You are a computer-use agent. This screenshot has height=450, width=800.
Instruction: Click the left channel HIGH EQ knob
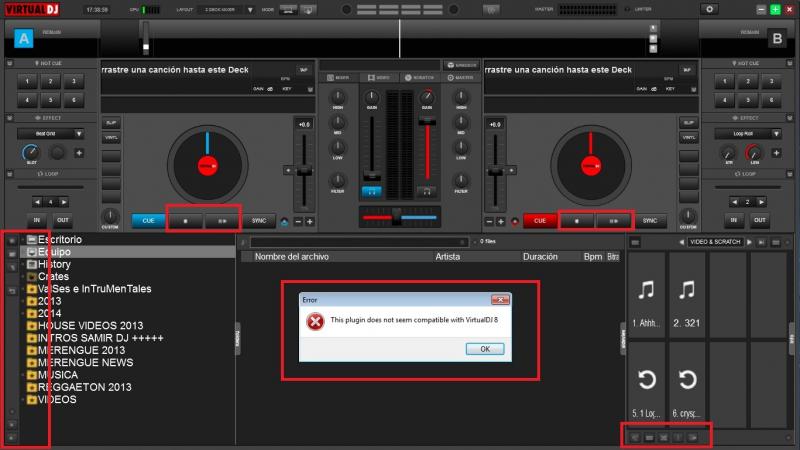[338, 96]
